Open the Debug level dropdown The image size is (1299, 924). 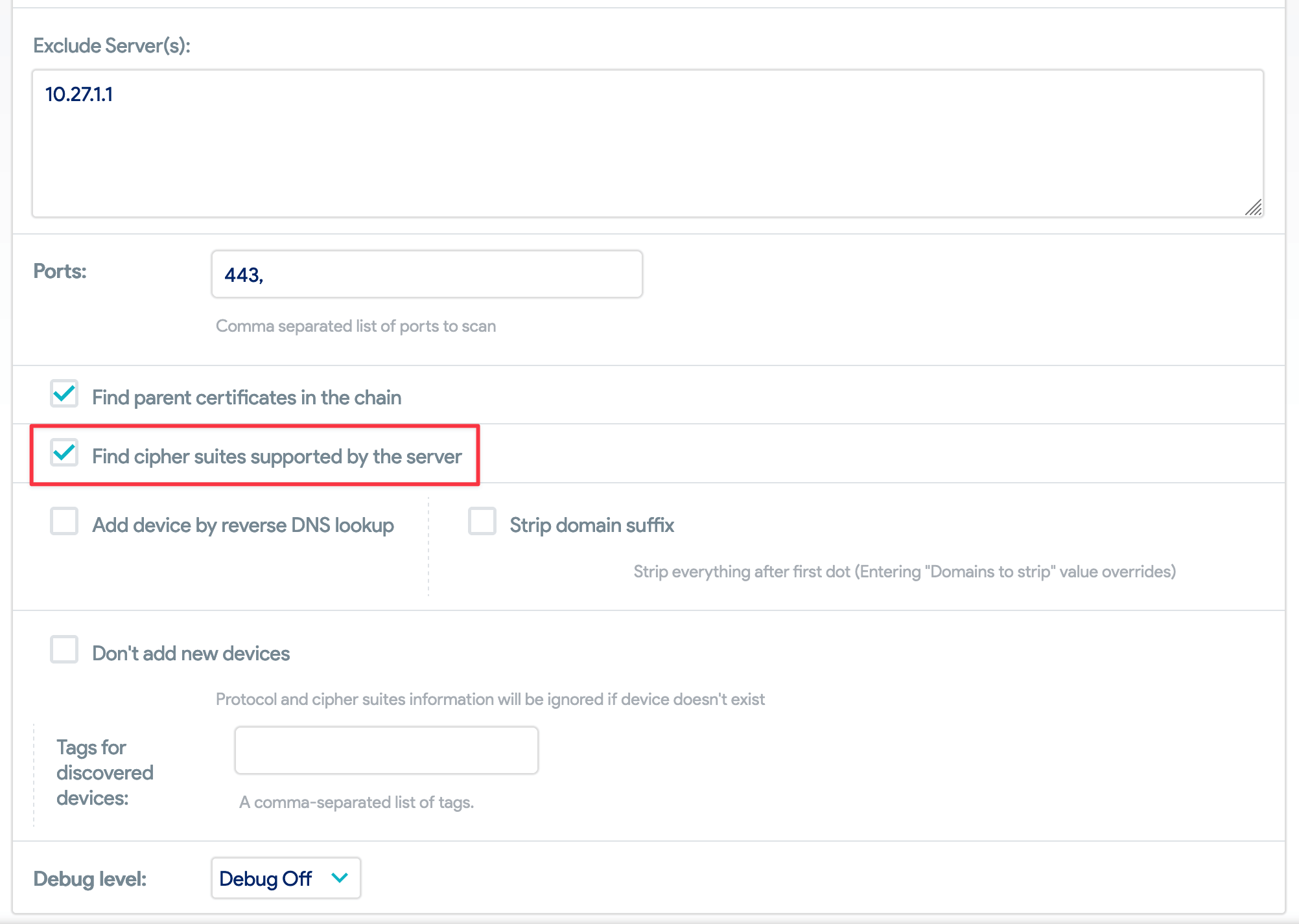point(285,879)
